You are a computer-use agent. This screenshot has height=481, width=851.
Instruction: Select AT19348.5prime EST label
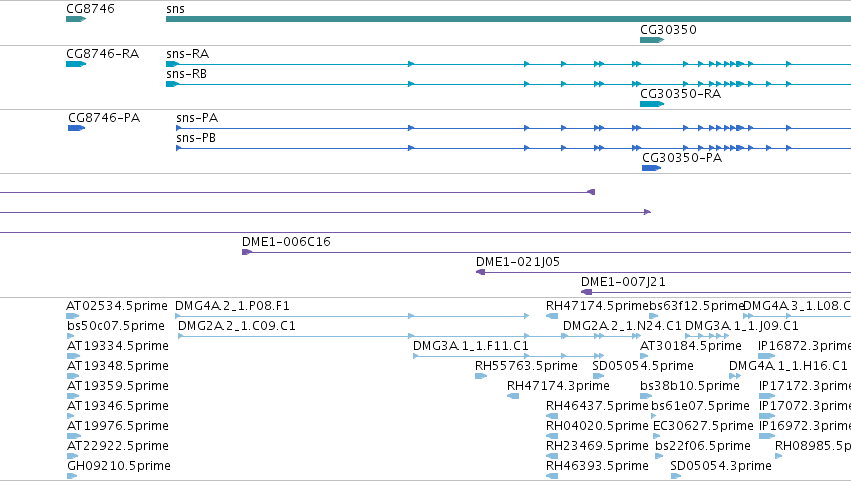click(x=118, y=366)
